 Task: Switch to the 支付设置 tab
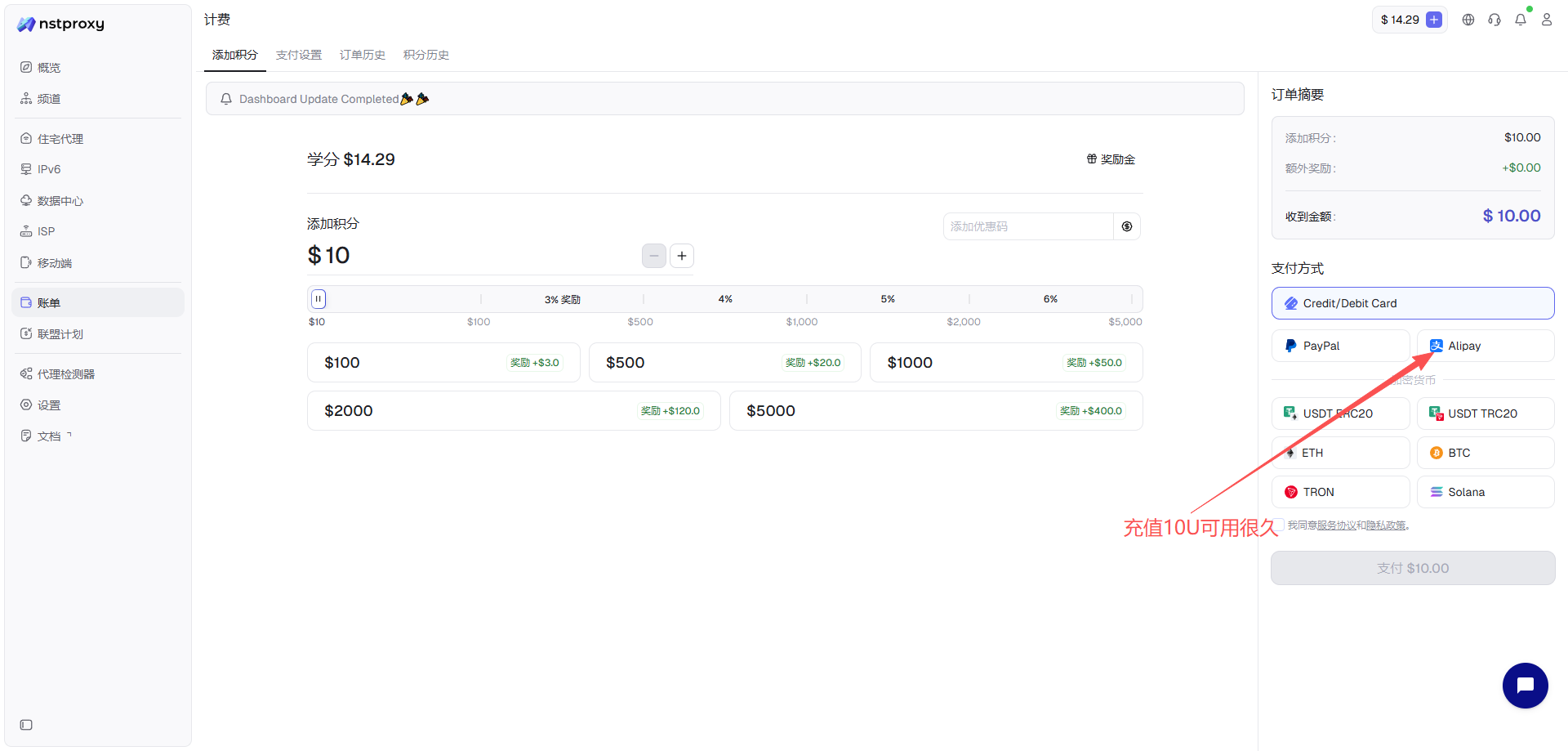(299, 55)
